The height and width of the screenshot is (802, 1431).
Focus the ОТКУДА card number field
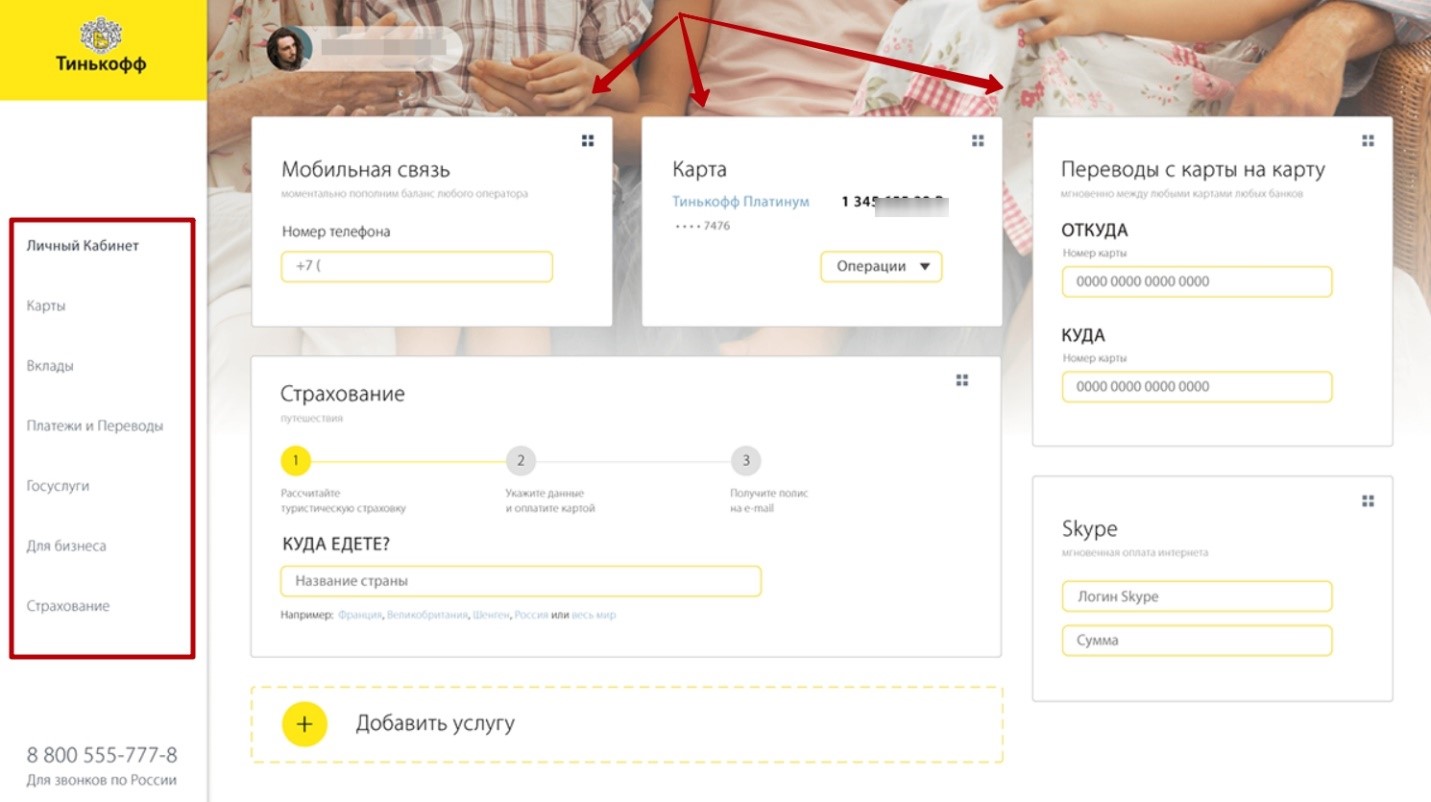click(1197, 282)
